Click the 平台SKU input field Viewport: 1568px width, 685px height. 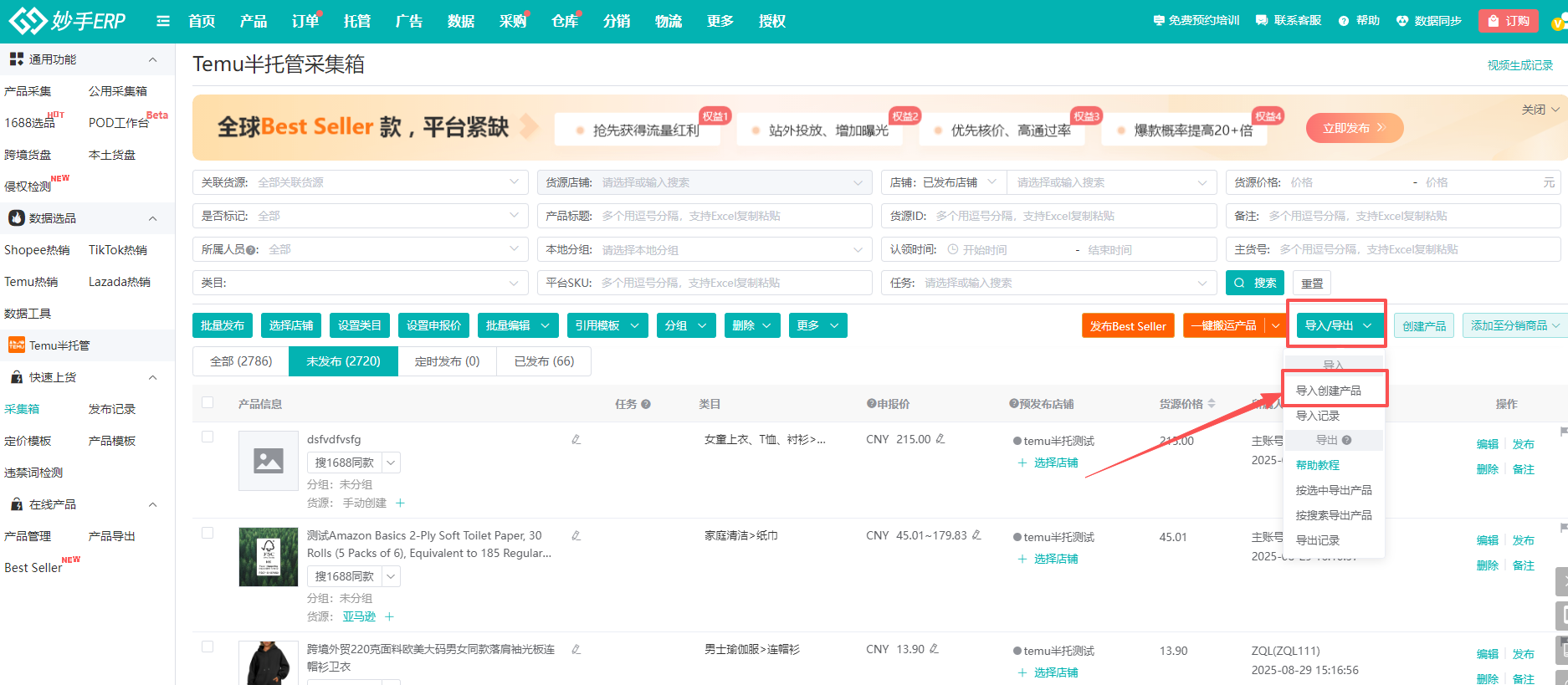point(705,283)
